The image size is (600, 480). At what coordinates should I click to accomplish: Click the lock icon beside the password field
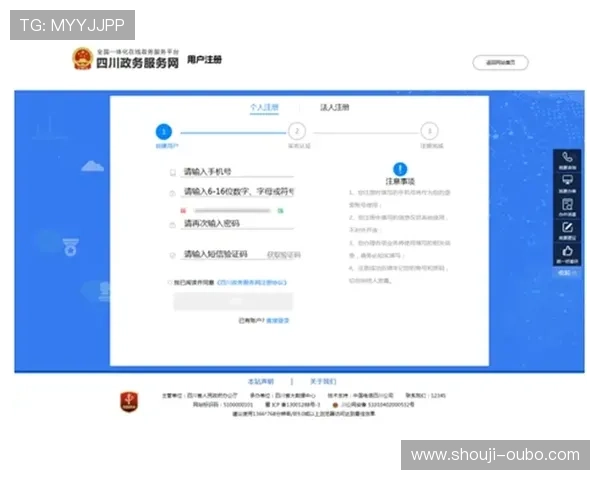(172, 194)
